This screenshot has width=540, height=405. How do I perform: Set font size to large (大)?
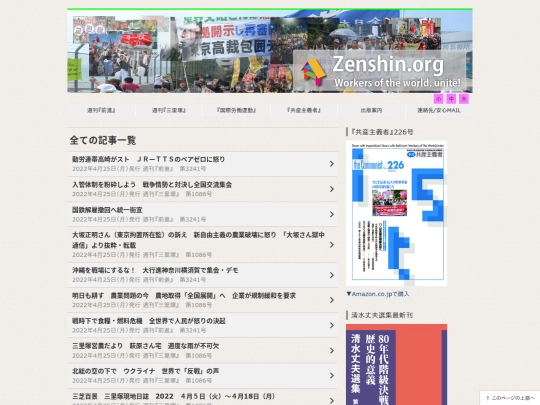(x=464, y=99)
